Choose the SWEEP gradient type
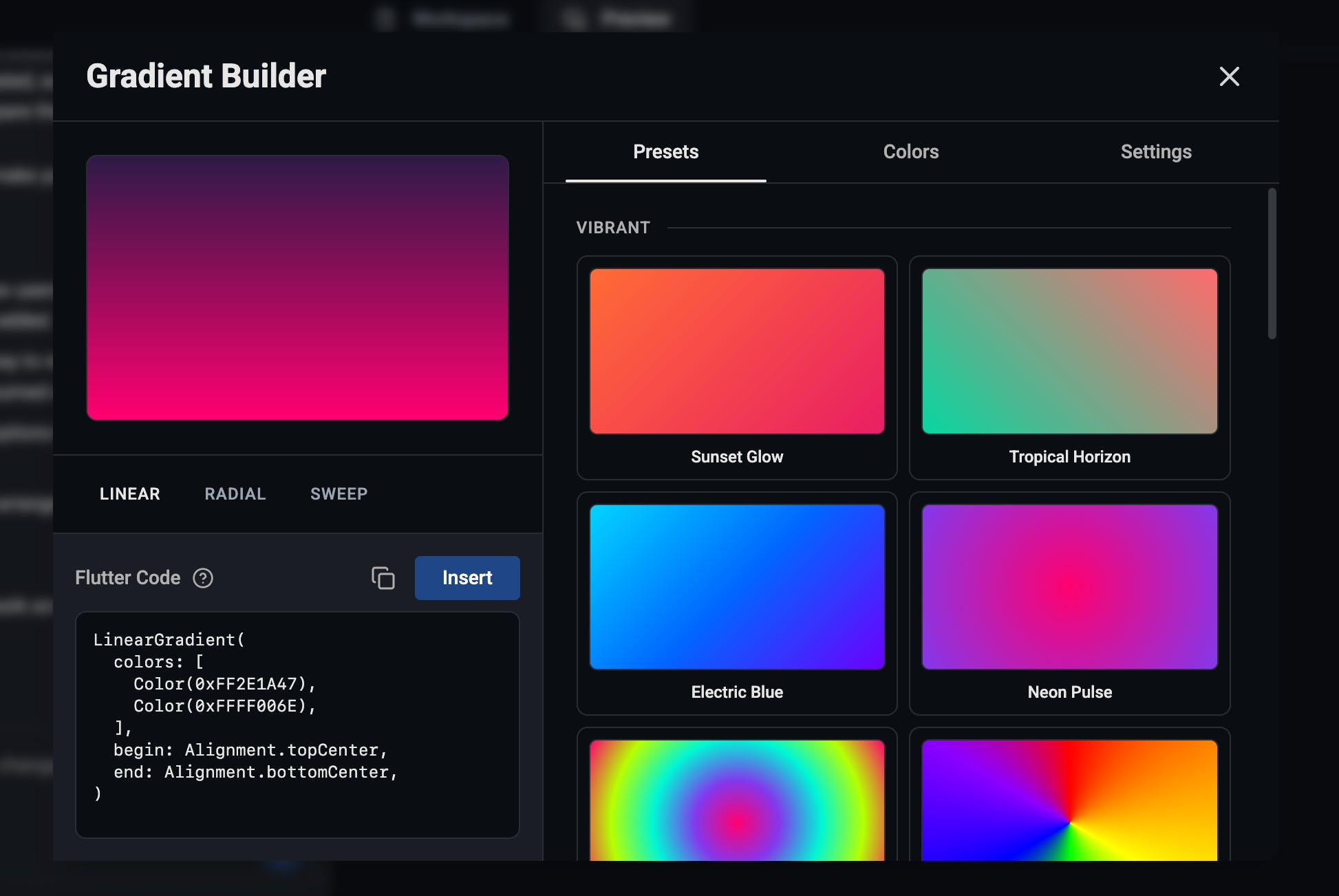 point(339,494)
